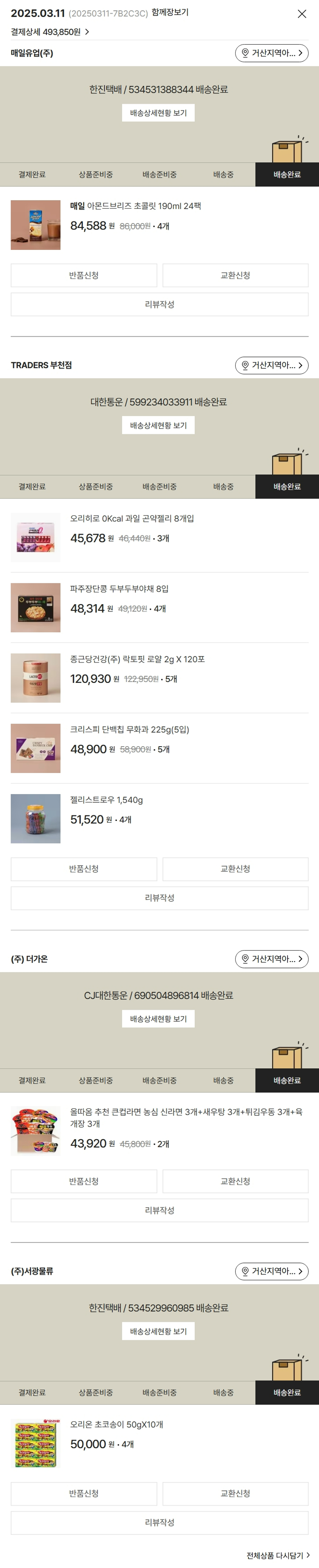
Task: Write review for 큰컵라면 order
Action: (159, 1210)
